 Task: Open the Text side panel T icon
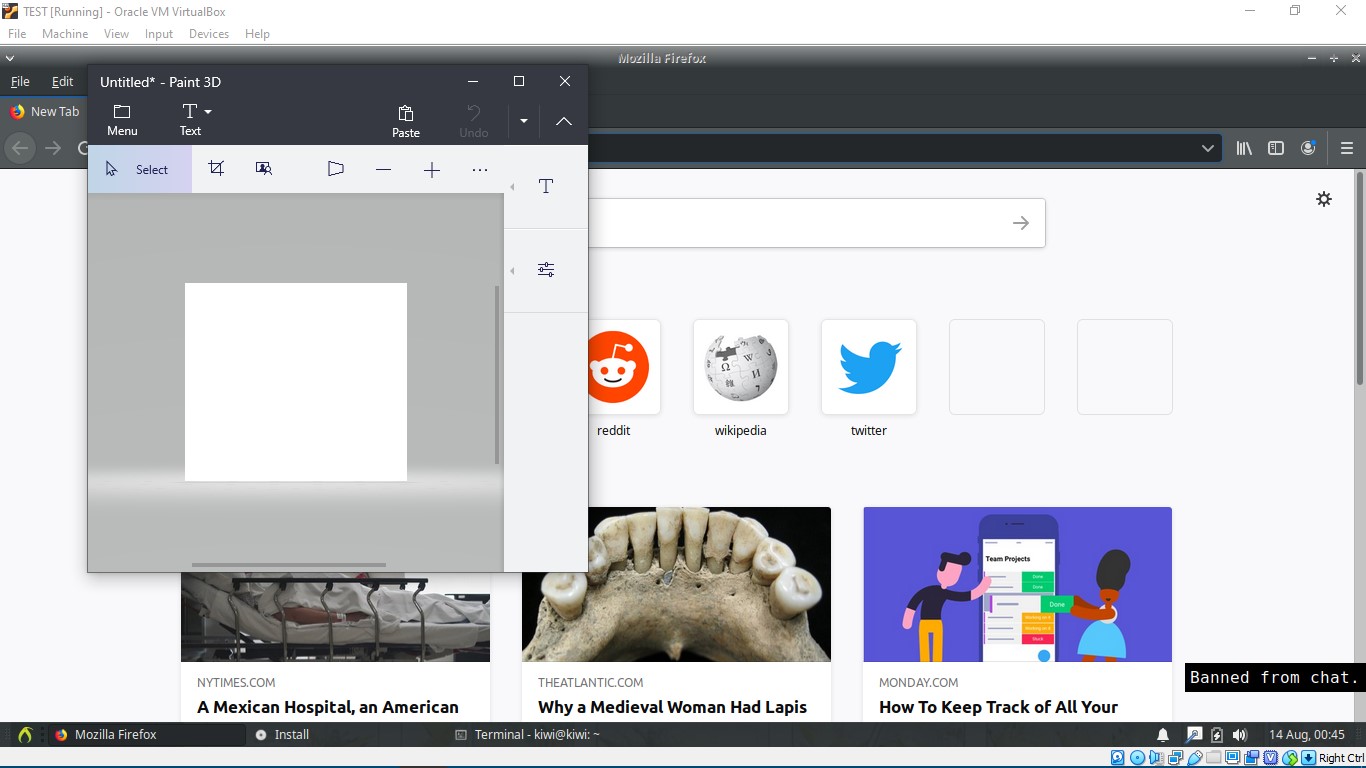click(546, 186)
